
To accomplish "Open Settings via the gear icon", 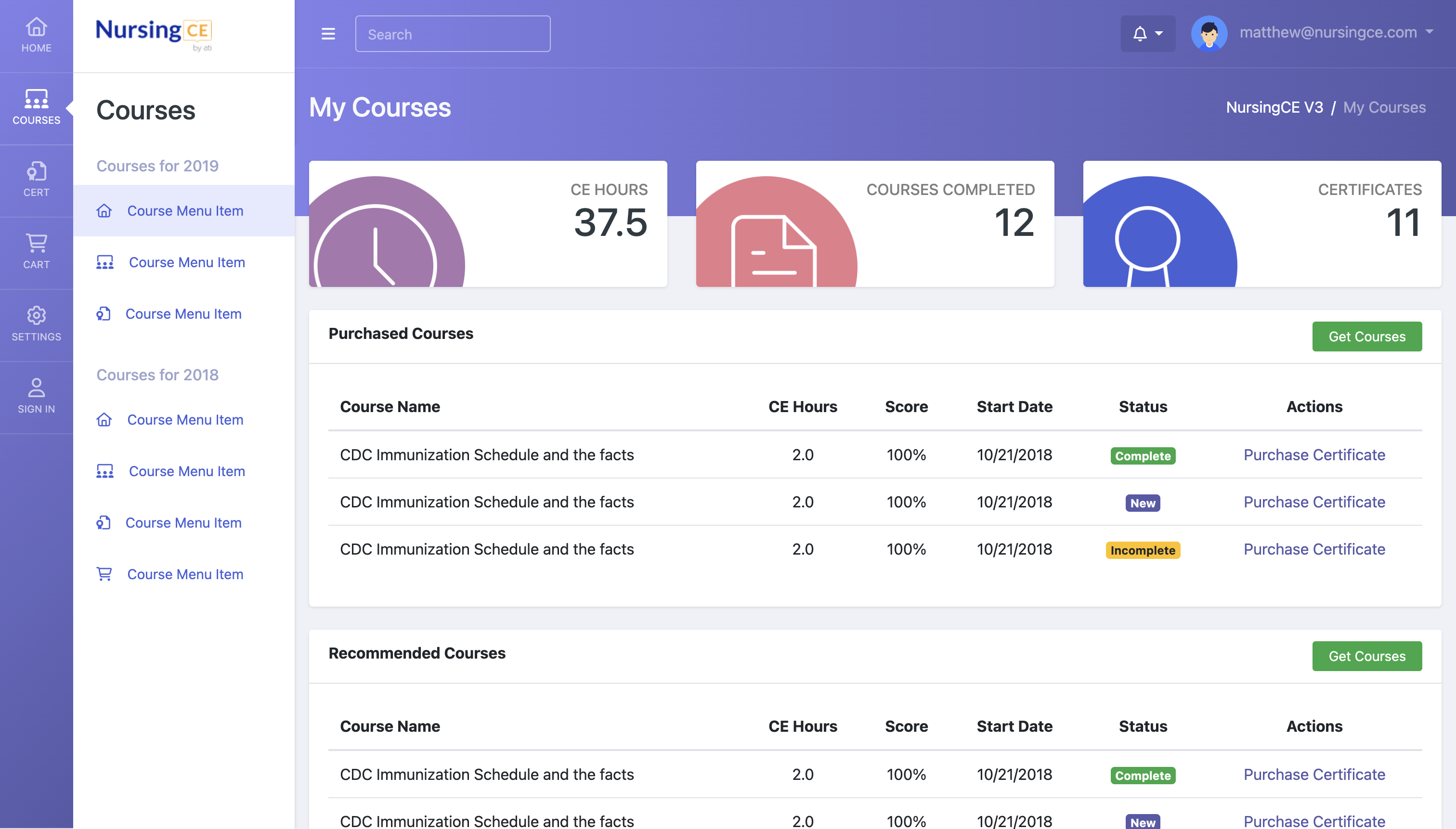I will pos(36,324).
